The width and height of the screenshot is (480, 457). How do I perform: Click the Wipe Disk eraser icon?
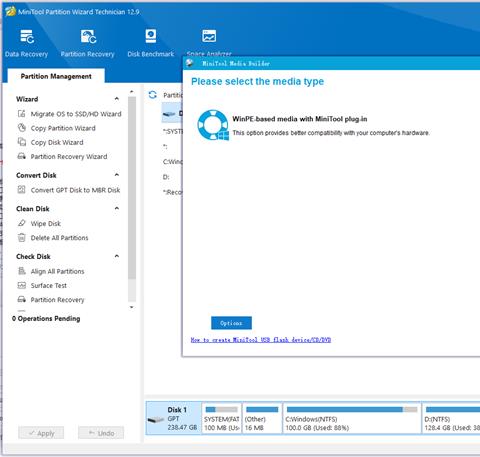pos(21,223)
